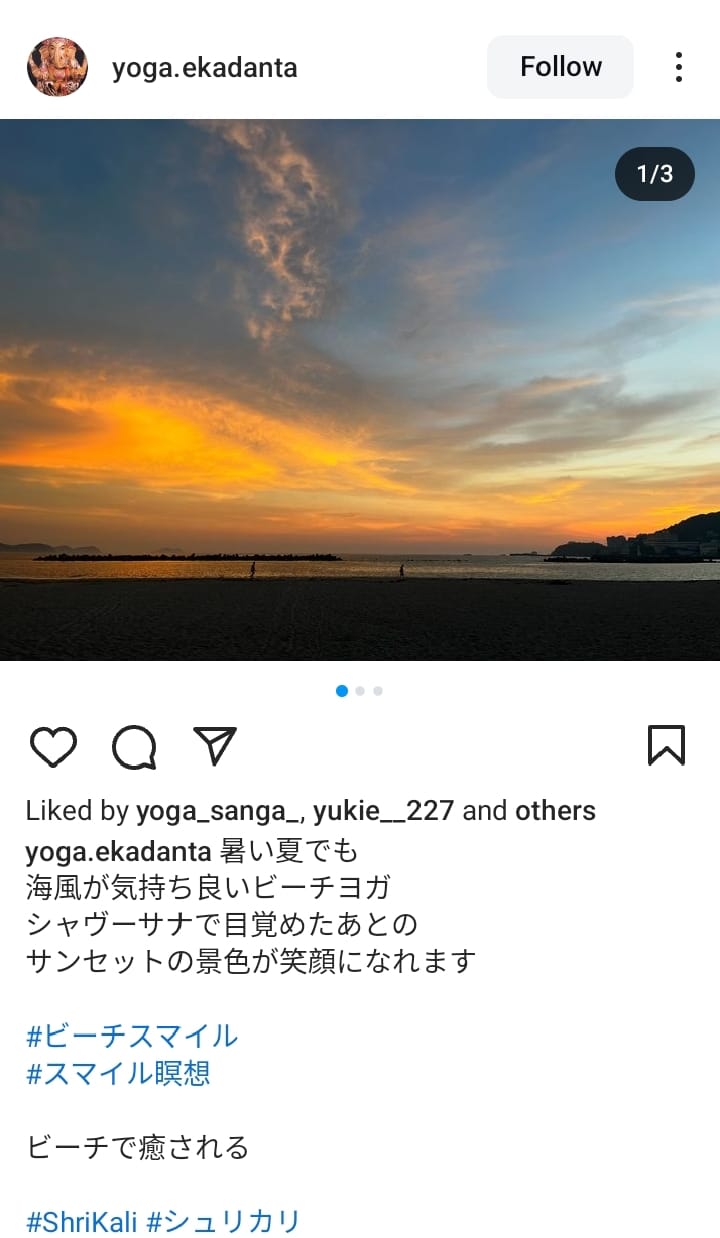This screenshot has width=720, height=1238.
Task: Open the three-dot more options menu
Action: [678, 67]
